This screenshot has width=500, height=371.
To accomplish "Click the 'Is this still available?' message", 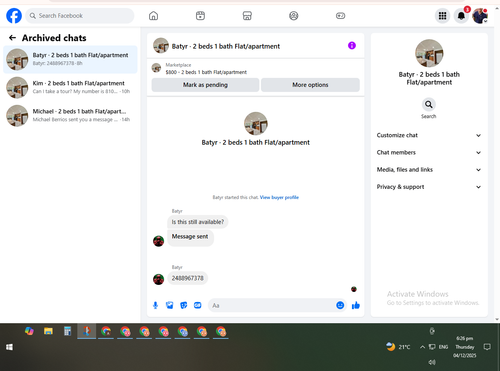I will point(198,222).
